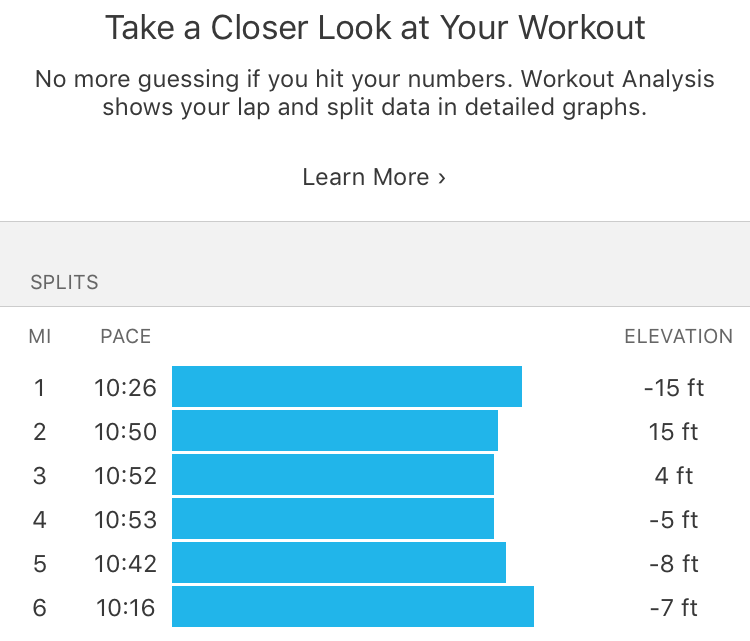
Task: Open the Learn More link
Action: point(374,177)
